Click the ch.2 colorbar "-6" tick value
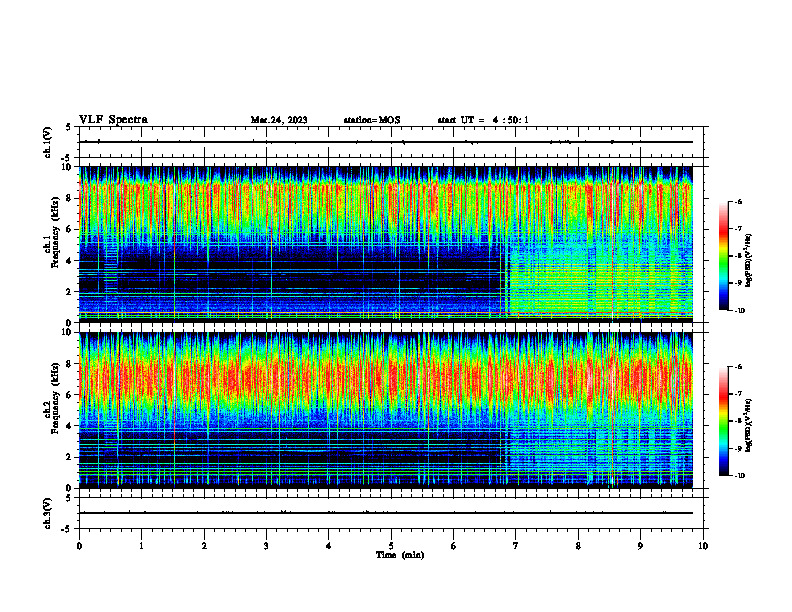This screenshot has width=792, height=612. click(x=738, y=367)
